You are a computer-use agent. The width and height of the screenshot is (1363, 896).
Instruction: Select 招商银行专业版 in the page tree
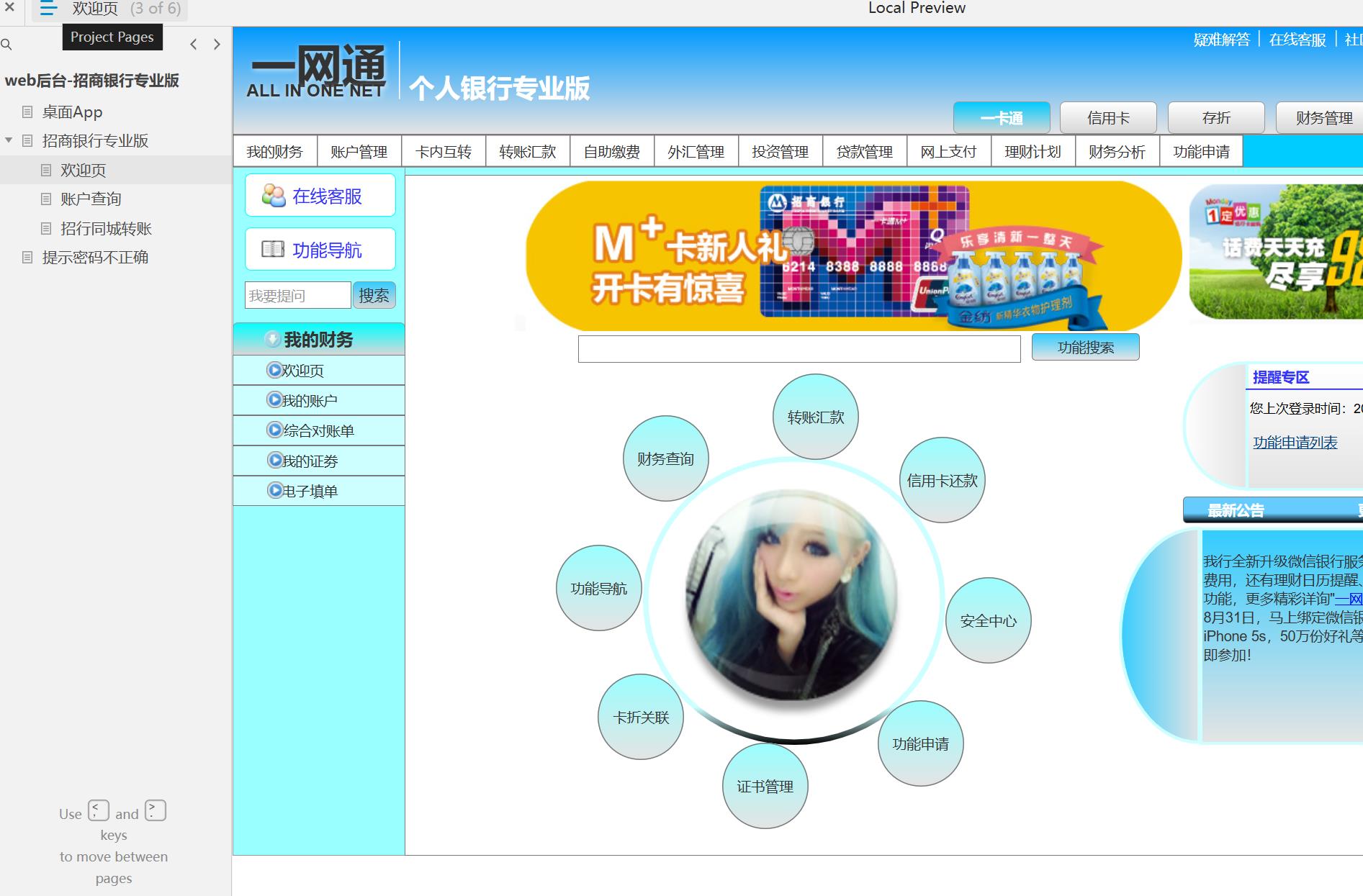point(95,140)
